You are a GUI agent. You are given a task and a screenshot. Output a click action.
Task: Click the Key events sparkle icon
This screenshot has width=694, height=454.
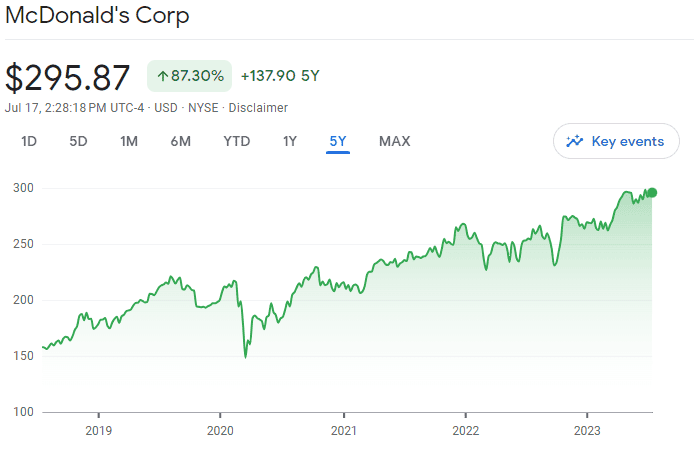coord(575,141)
